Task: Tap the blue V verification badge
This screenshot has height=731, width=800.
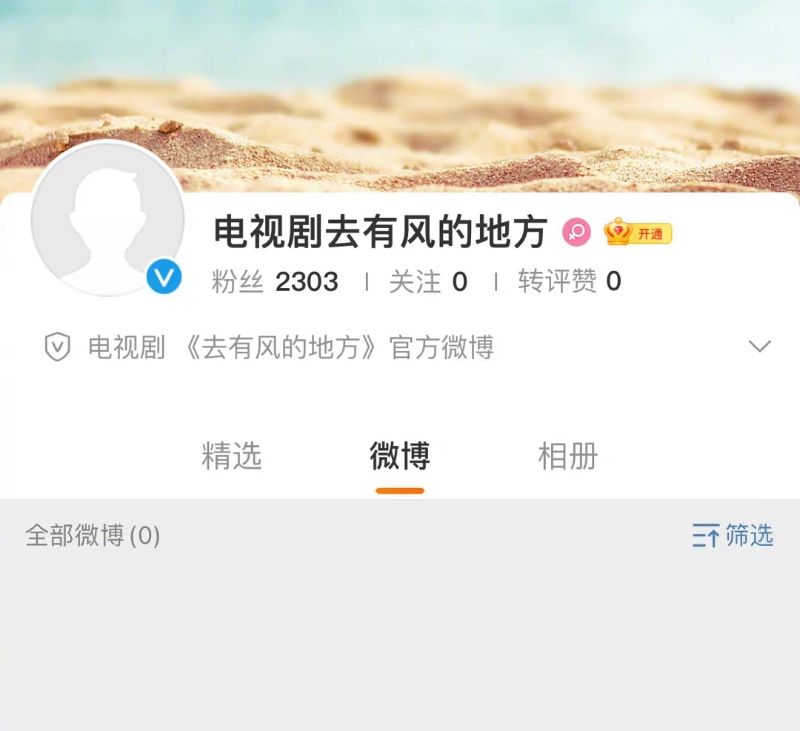Action: click(164, 276)
